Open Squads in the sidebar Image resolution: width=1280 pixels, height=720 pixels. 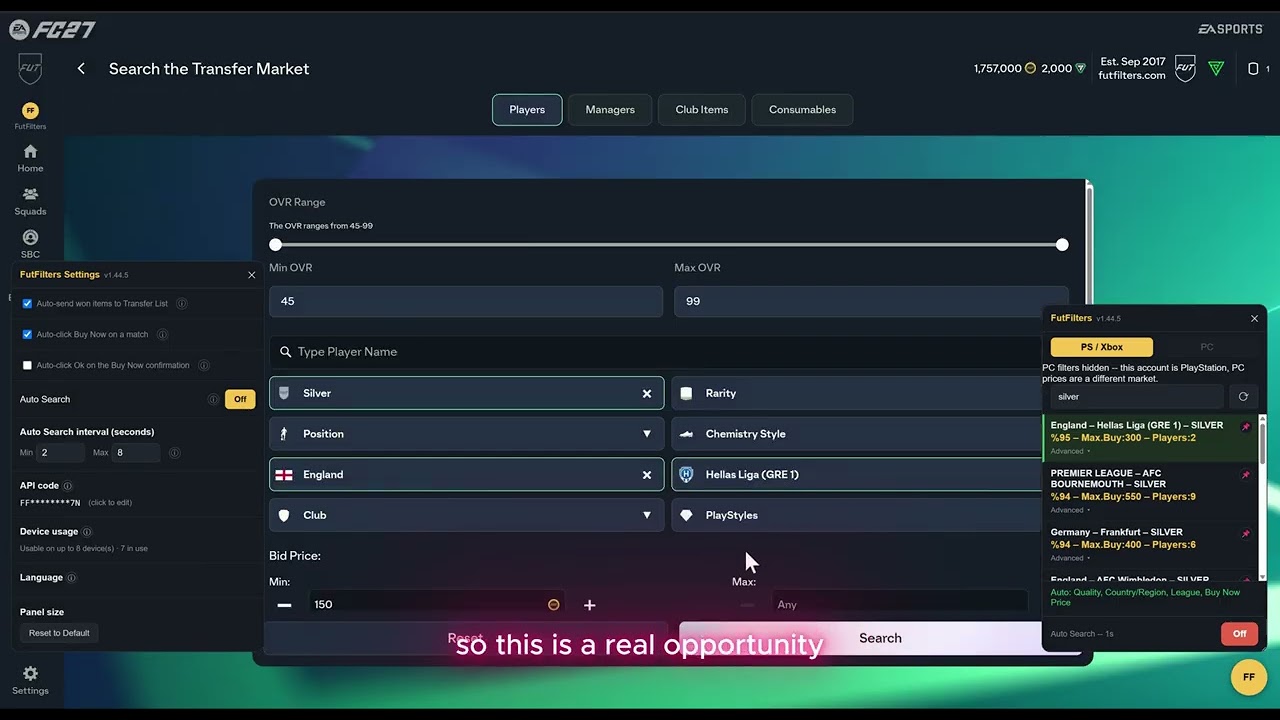tap(30, 201)
